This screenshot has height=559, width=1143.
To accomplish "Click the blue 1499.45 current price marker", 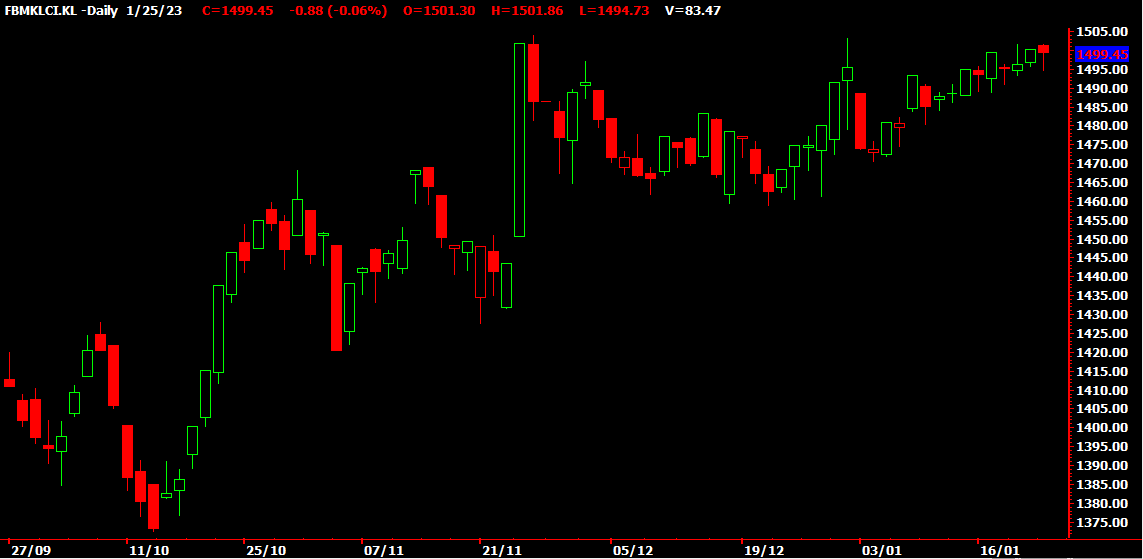I will 1102,55.
